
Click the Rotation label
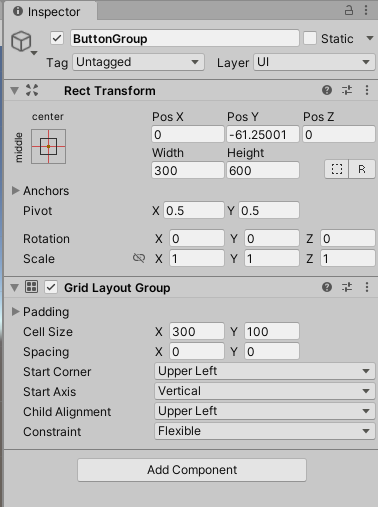pyautogui.click(x=46, y=239)
